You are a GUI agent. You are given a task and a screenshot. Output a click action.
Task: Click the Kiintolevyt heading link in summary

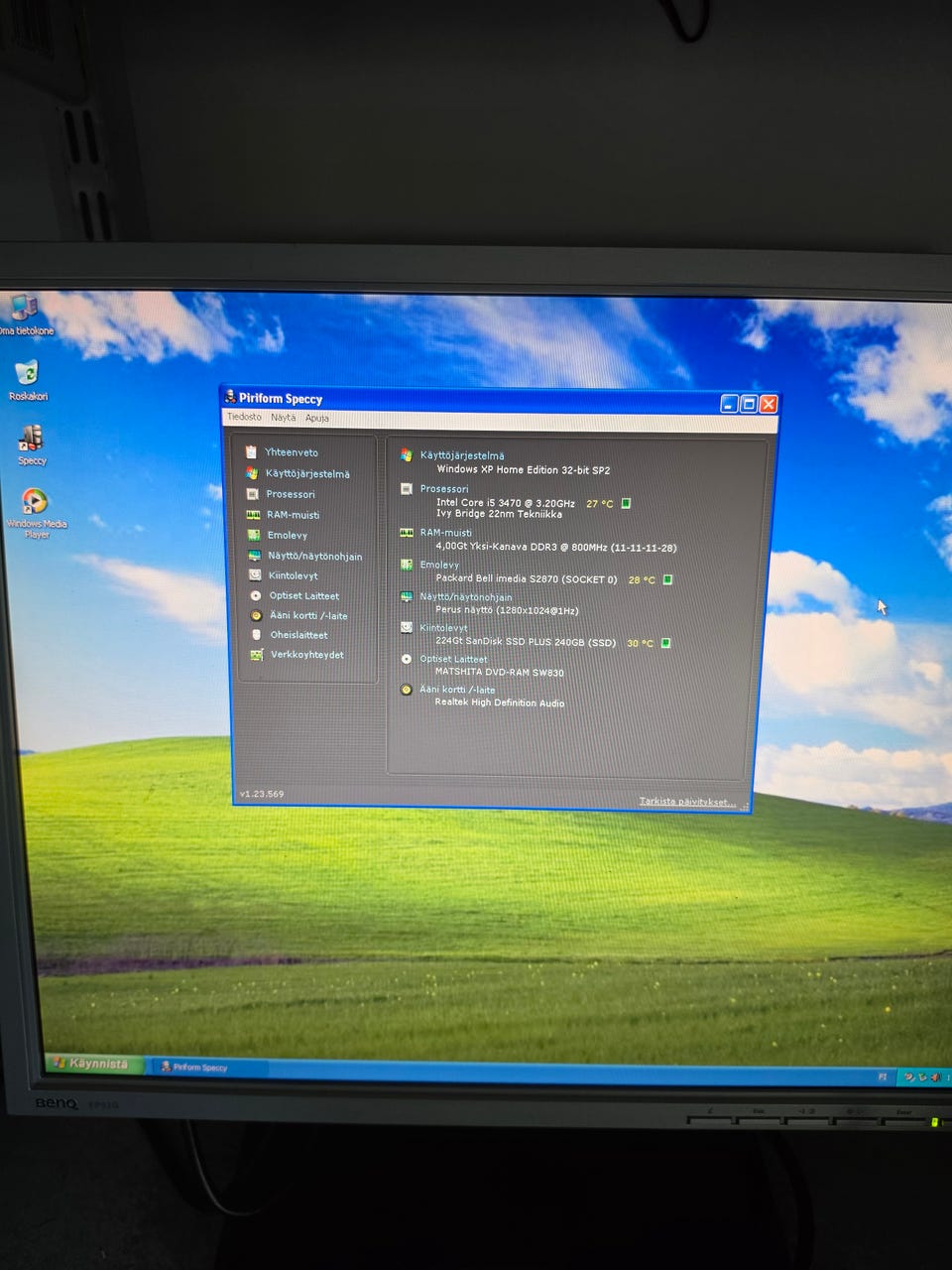(443, 628)
